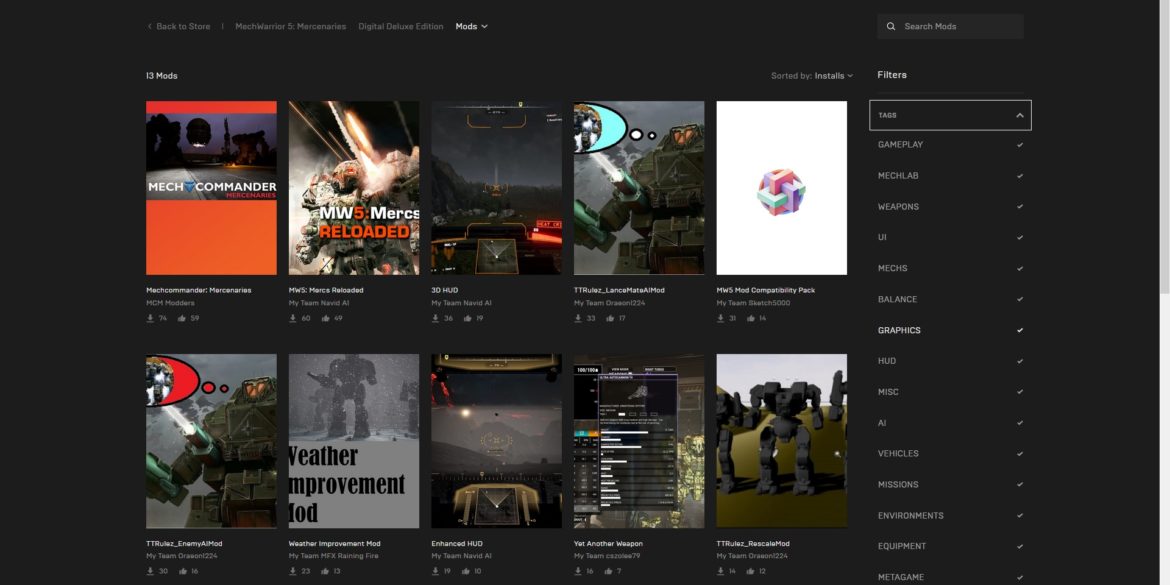
Task: Open the Digital Deluxe Edition breadcrumb link
Action: pos(401,26)
